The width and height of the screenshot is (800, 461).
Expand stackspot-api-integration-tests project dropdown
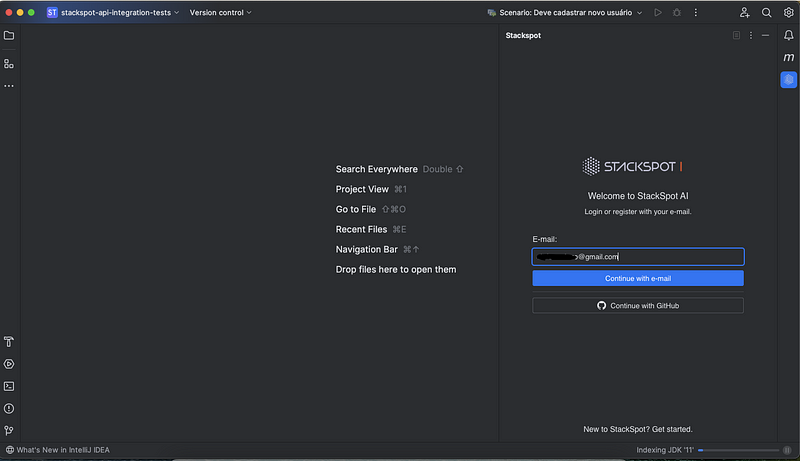[x=120, y=12]
